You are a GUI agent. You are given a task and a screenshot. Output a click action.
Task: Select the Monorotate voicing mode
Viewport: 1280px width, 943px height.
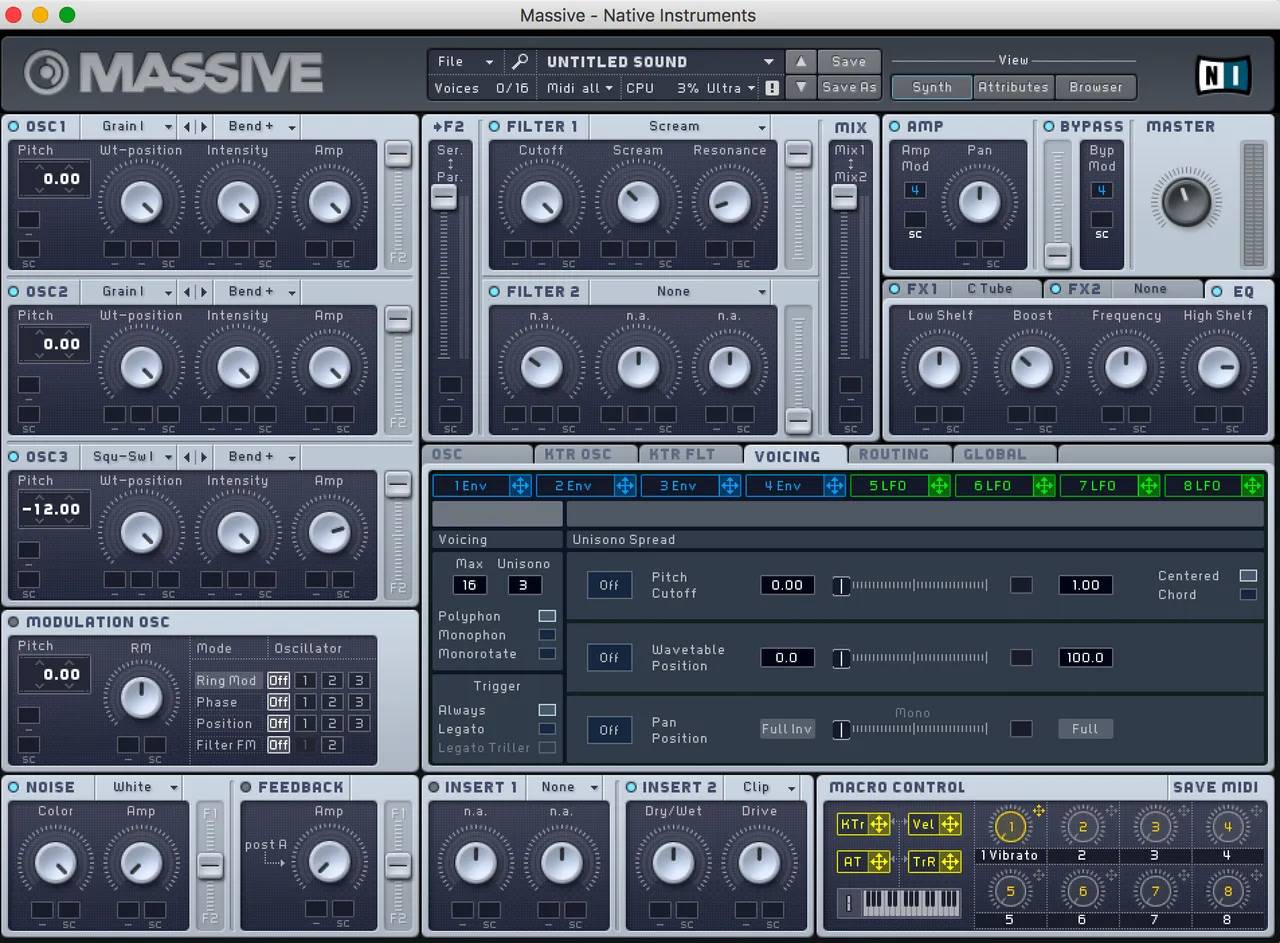(547, 654)
